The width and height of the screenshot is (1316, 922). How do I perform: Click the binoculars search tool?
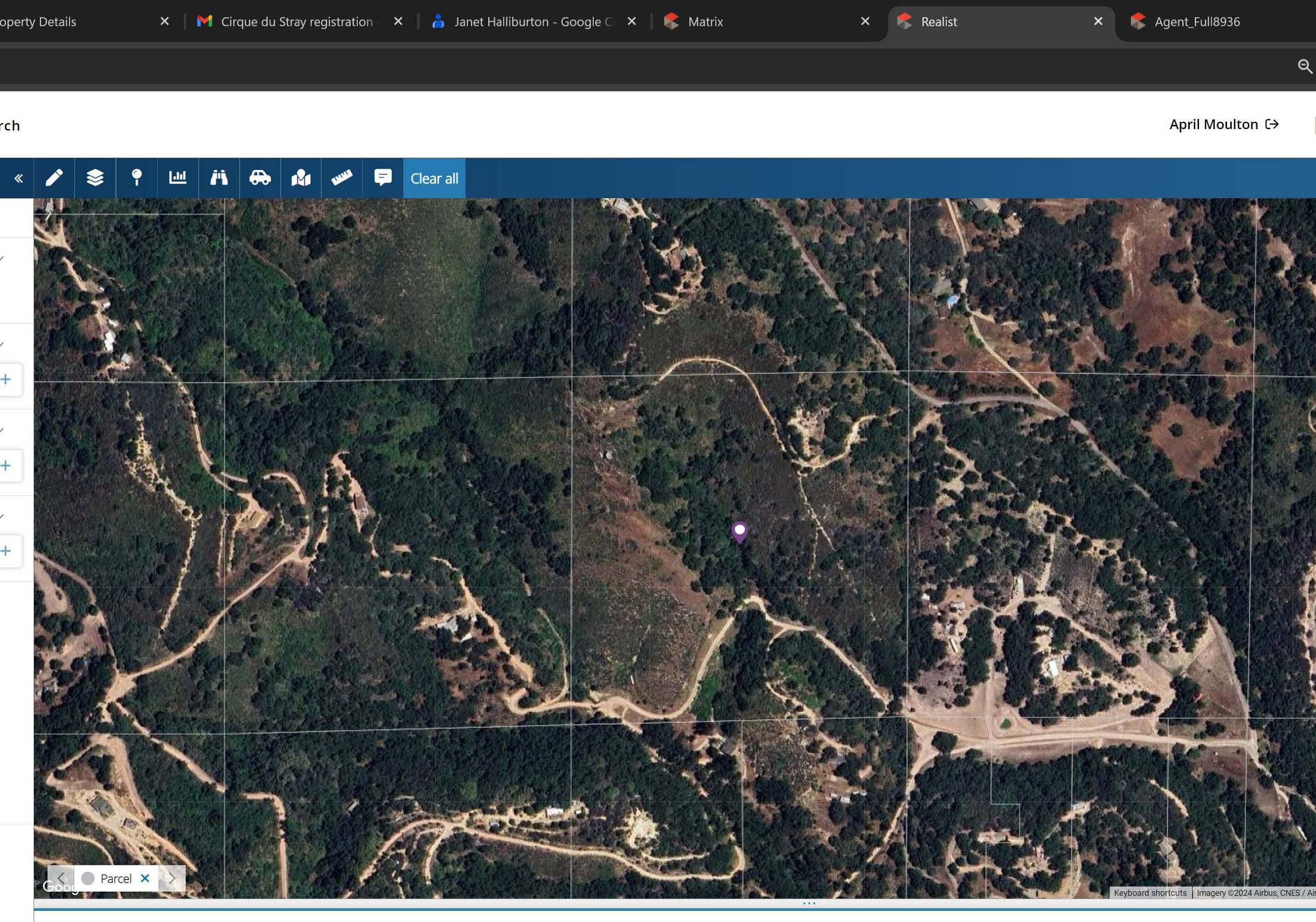point(219,178)
